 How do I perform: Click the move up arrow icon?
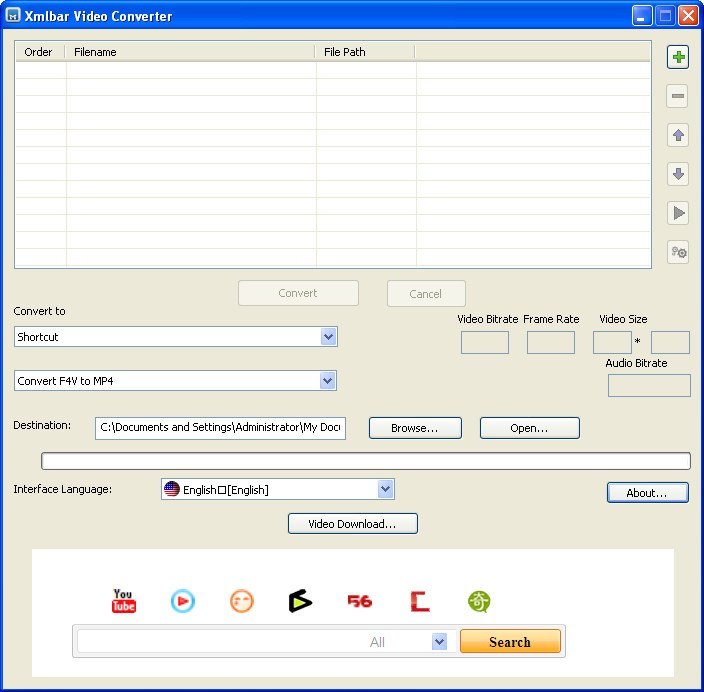click(x=678, y=135)
